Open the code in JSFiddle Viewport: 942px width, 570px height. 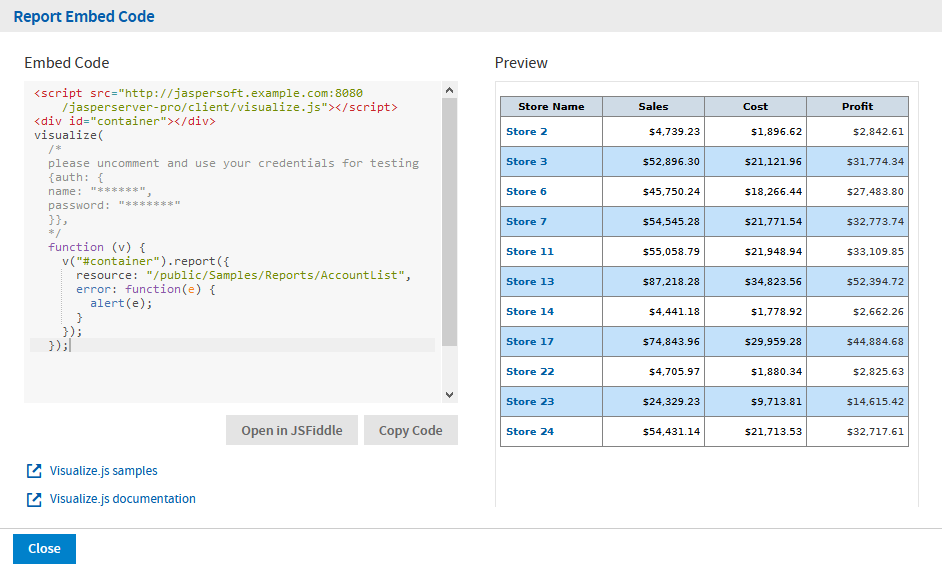coord(292,430)
